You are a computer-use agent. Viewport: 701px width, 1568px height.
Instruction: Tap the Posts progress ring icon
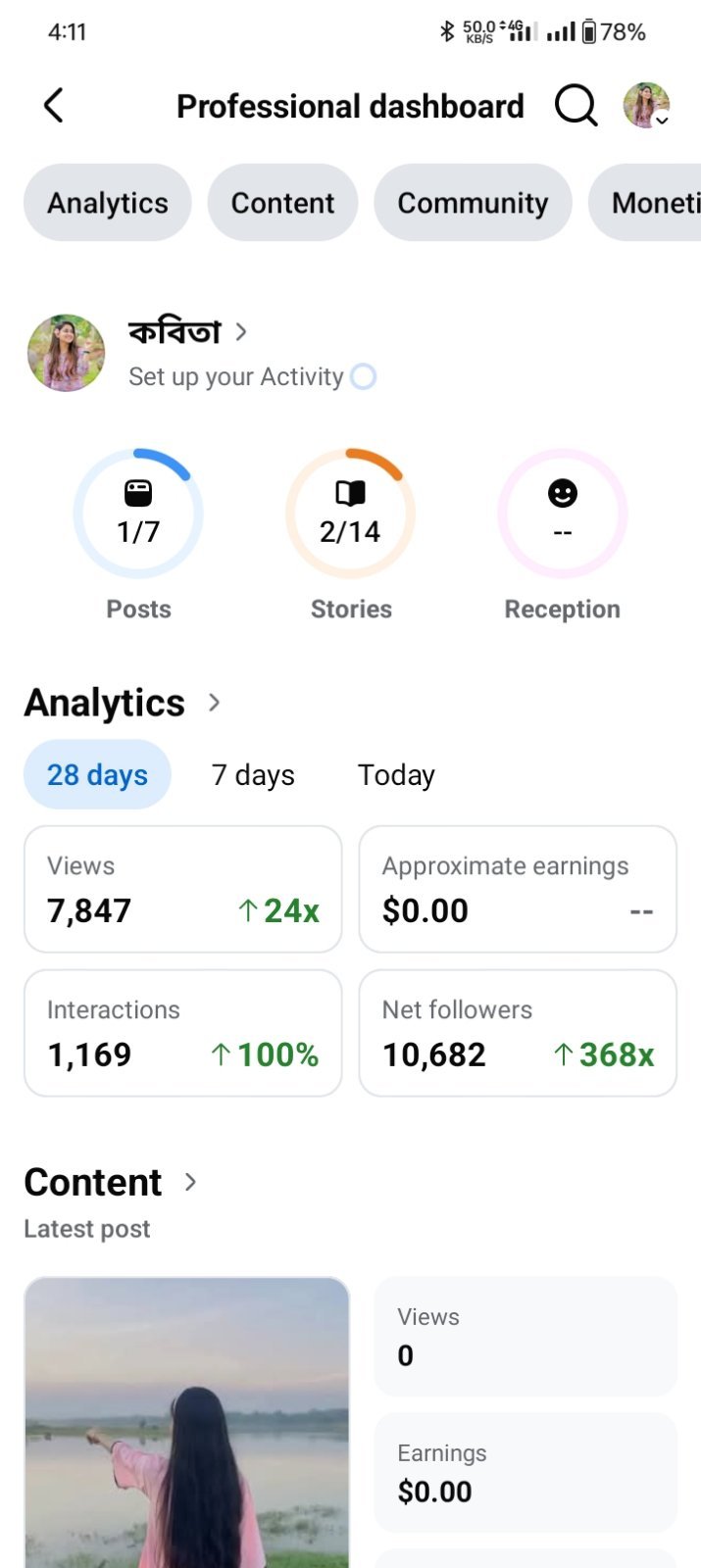click(x=138, y=514)
